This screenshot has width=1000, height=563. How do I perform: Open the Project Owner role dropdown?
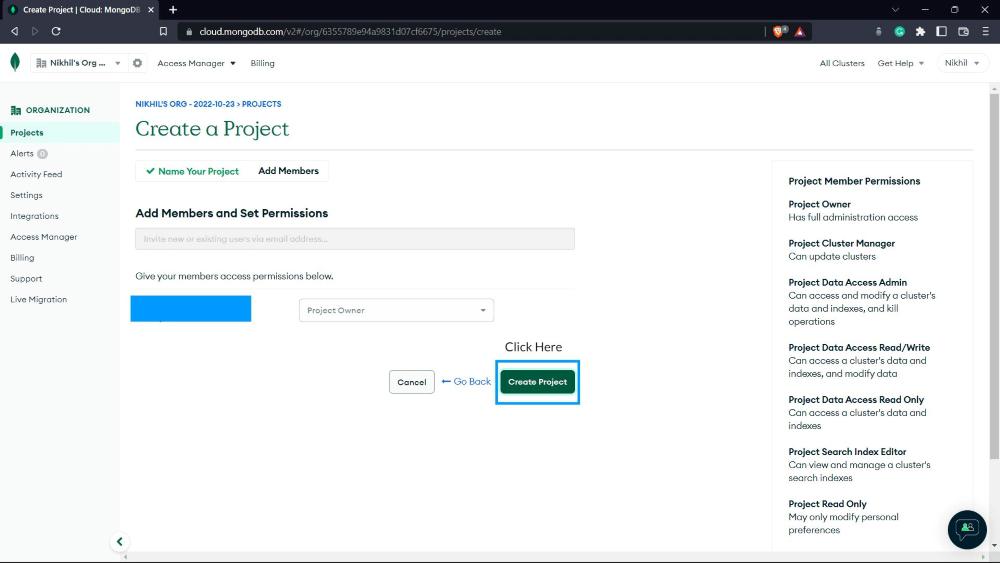pos(396,311)
